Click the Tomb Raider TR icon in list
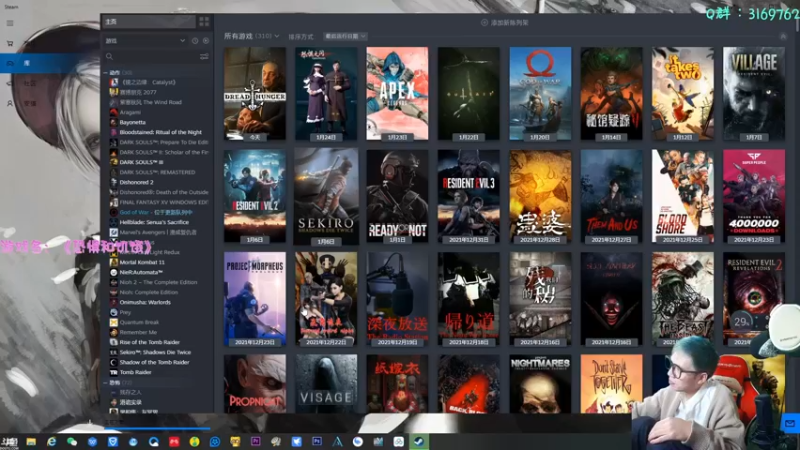This screenshot has height=450, width=800. [x=114, y=372]
